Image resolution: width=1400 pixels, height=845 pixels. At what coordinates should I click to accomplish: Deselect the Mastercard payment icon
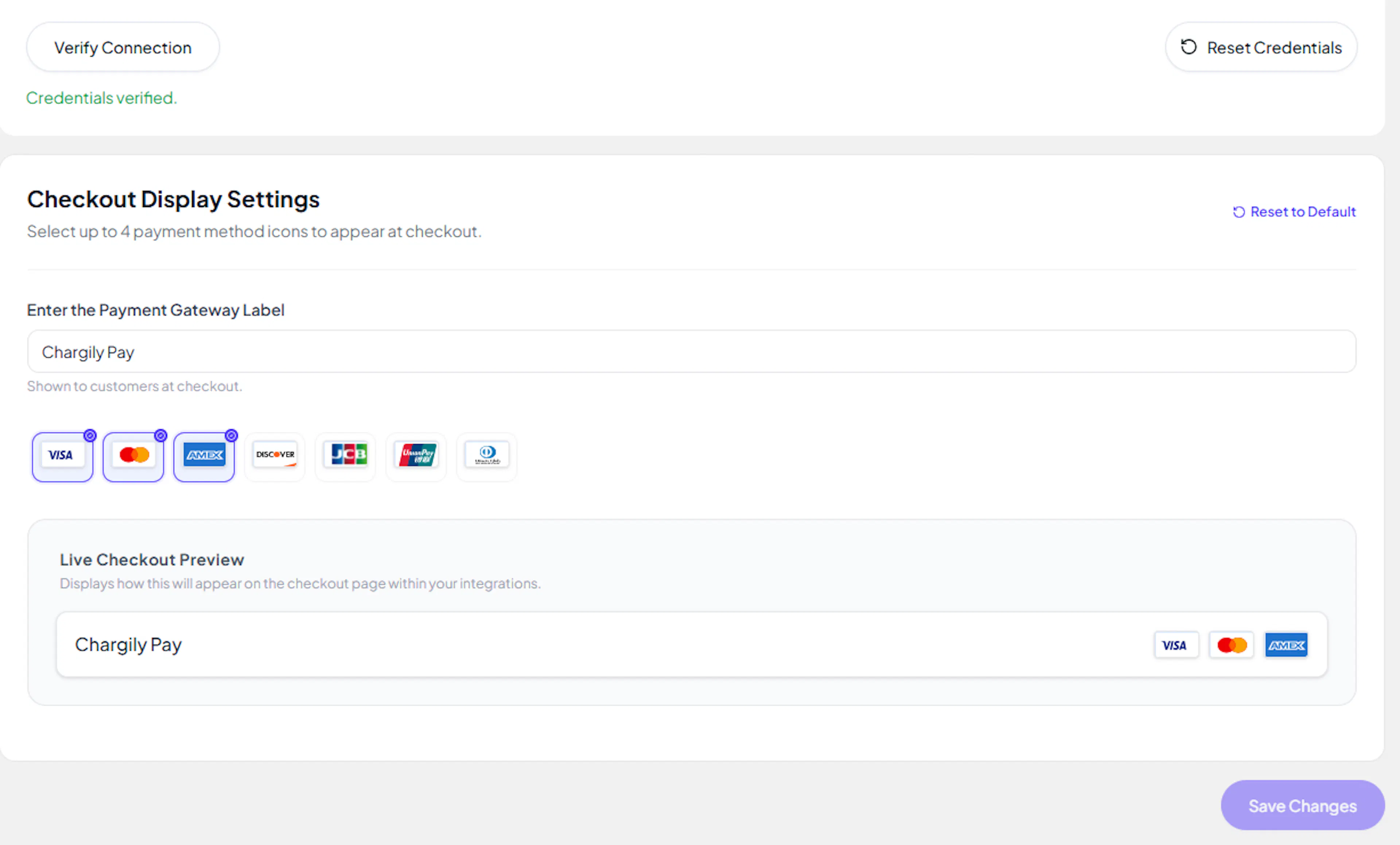[133, 457]
